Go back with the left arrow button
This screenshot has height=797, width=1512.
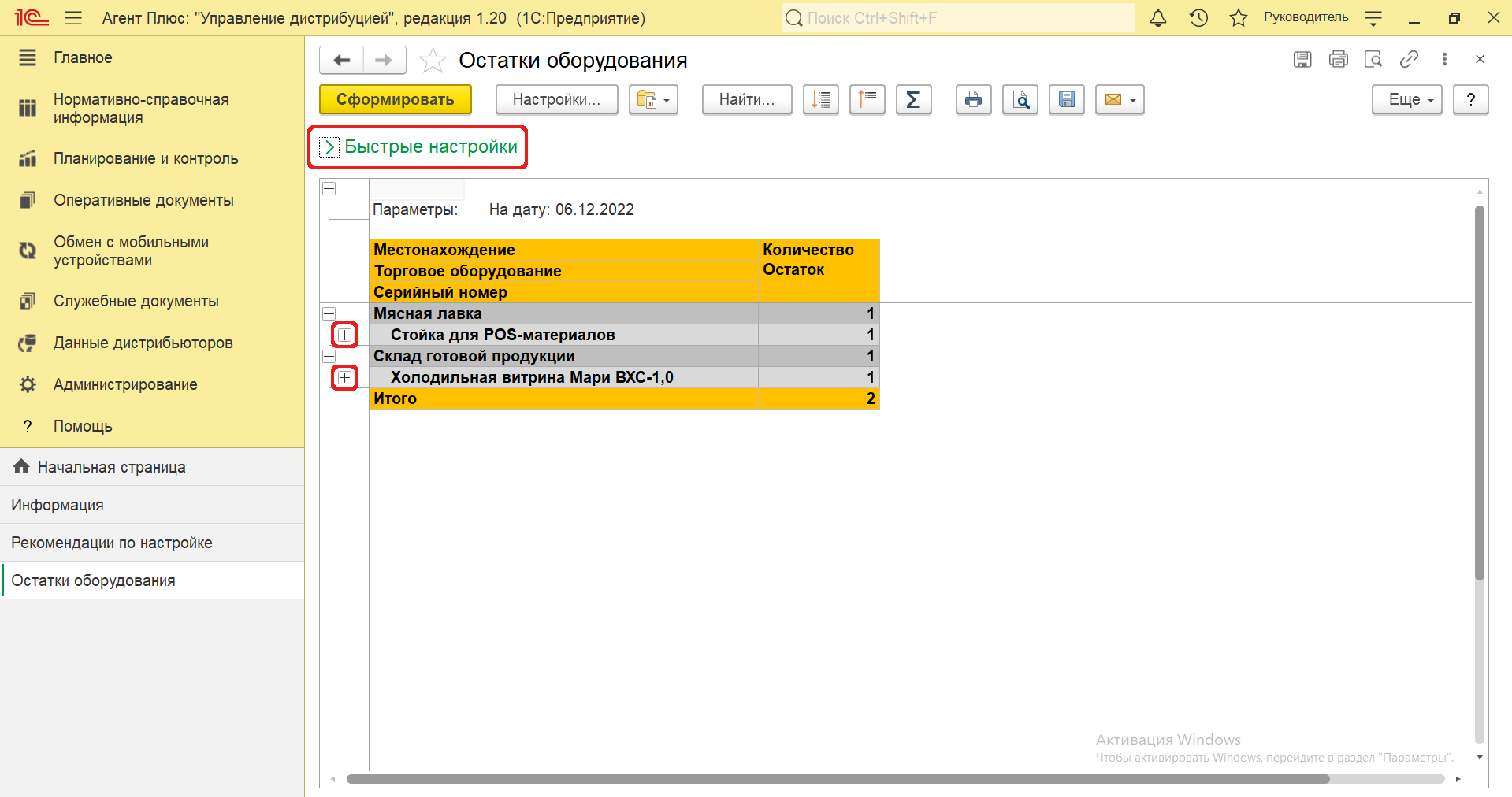[341, 60]
